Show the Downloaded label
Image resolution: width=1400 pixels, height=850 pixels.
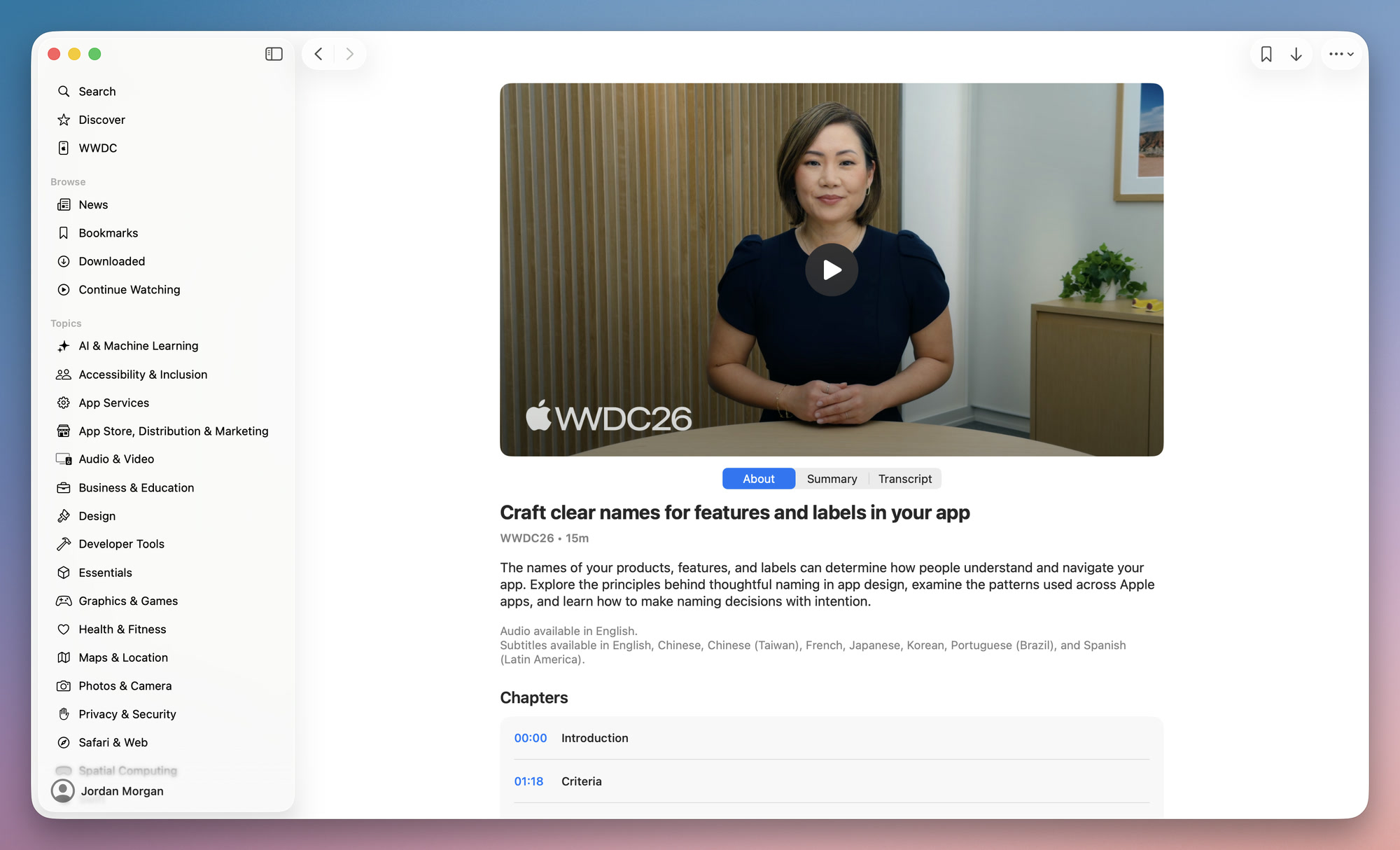(x=112, y=261)
